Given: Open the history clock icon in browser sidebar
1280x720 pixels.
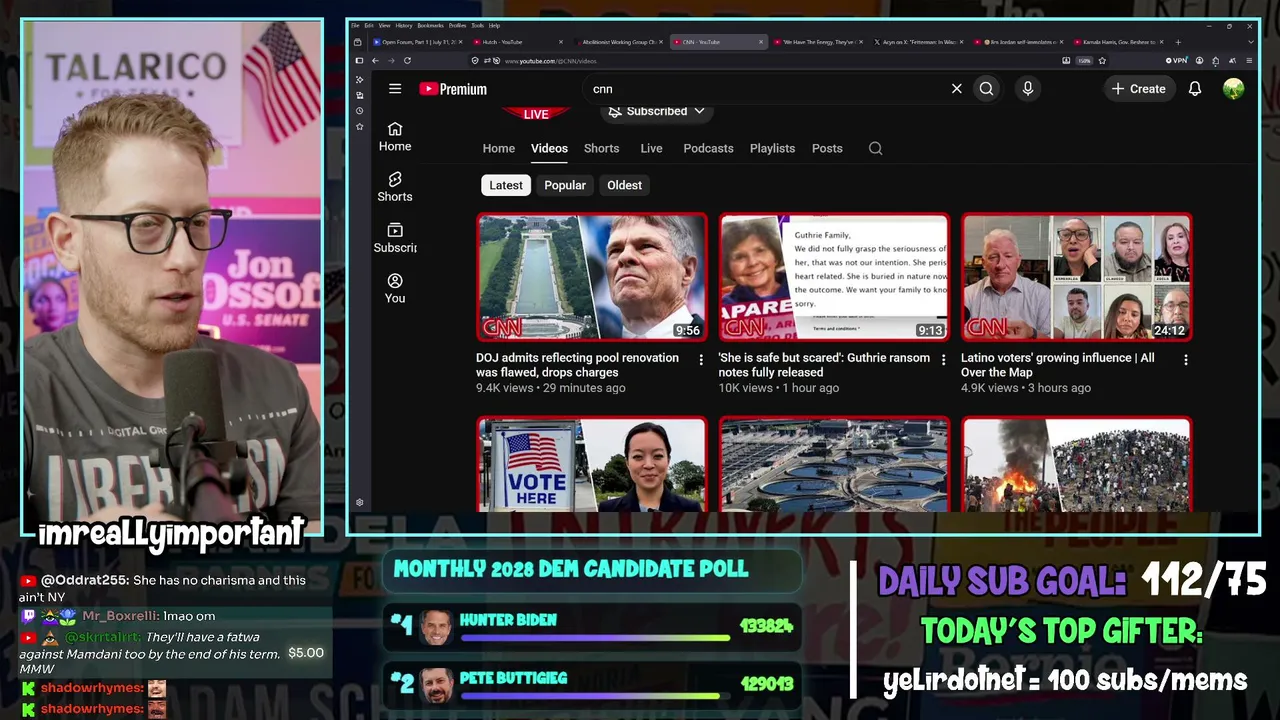Looking at the screenshot, I should (x=360, y=111).
